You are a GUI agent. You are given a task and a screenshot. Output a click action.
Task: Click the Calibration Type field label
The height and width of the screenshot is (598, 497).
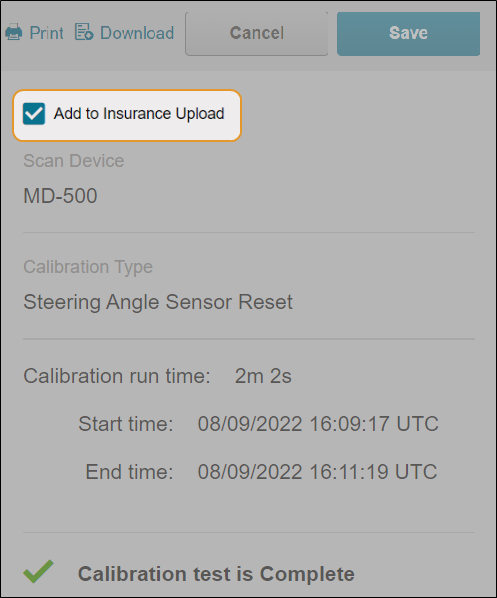tap(88, 267)
